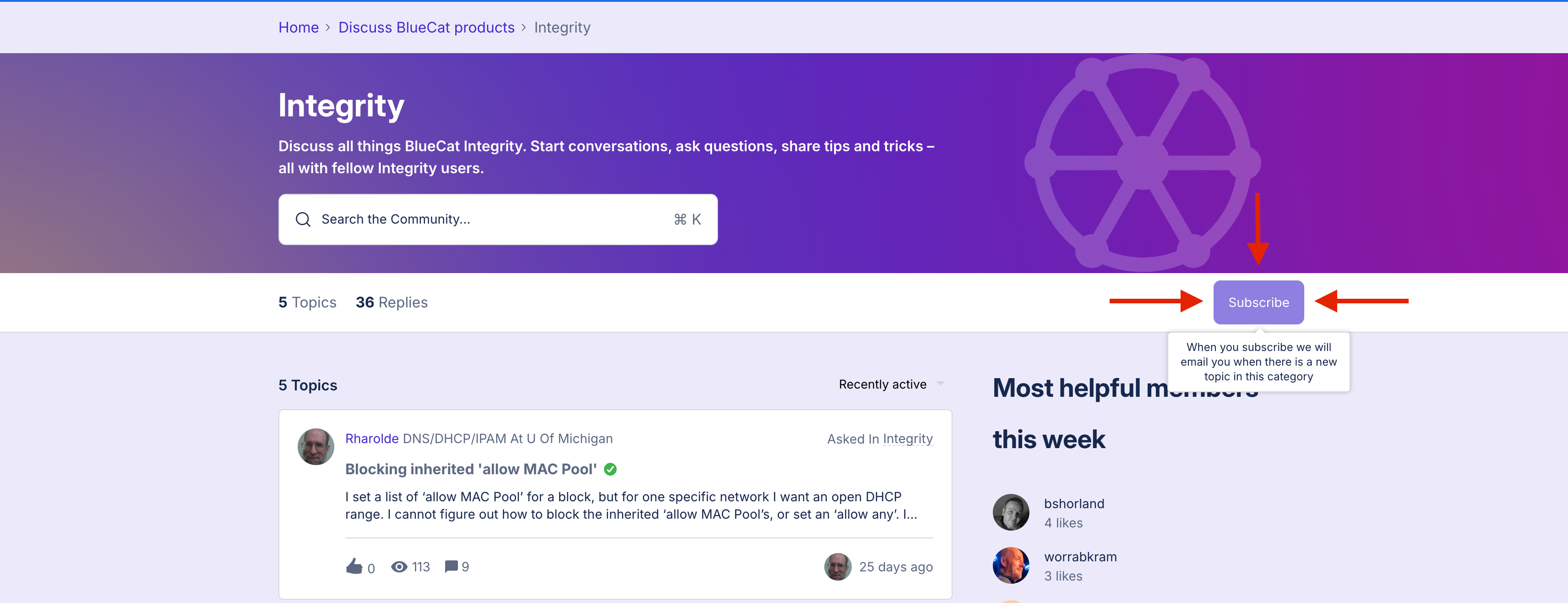Click the Integrity breadcrumb text
The image size is (1568, 603).
click(x=562, y=27)
